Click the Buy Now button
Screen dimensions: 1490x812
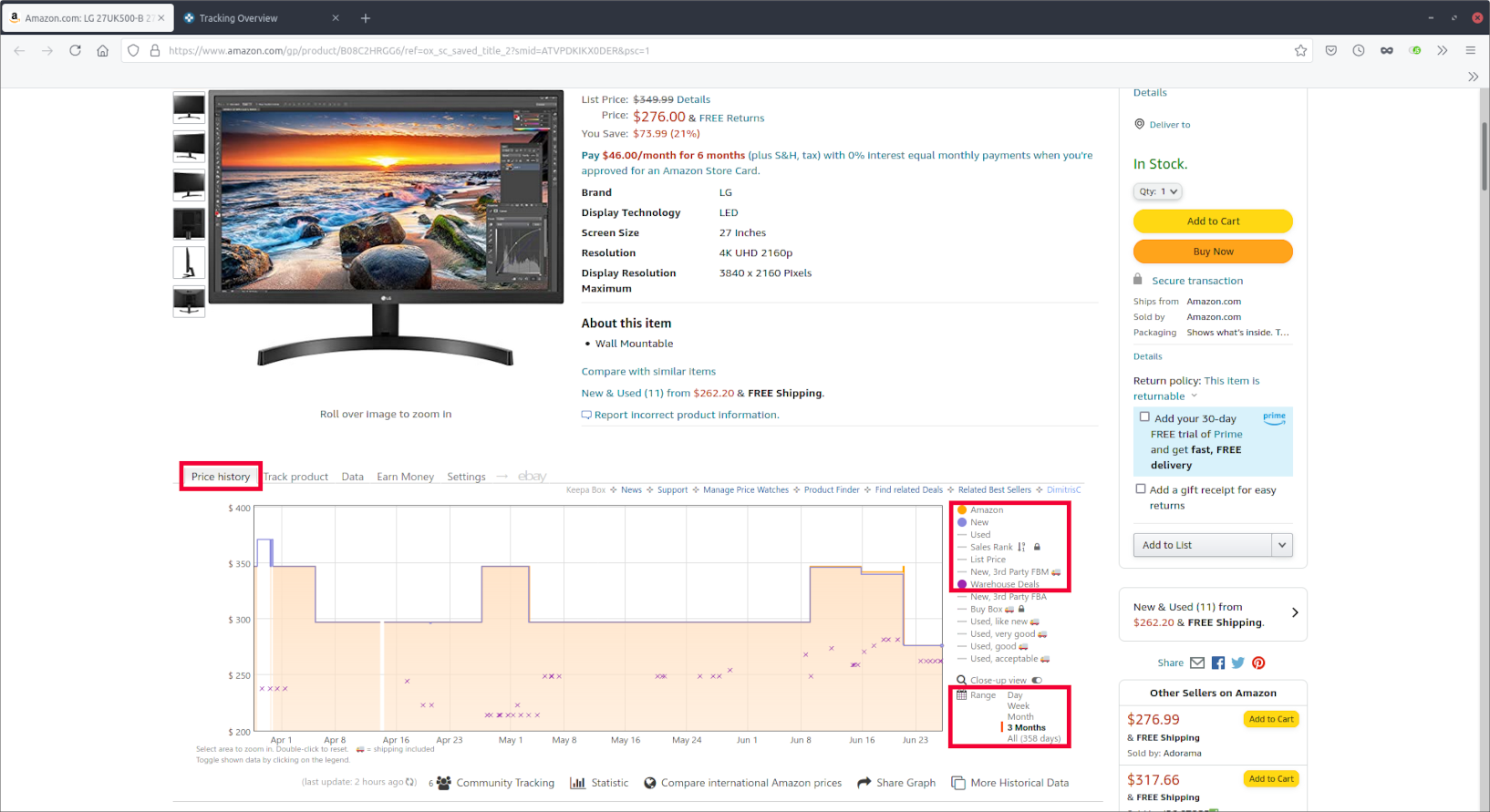1213,252
